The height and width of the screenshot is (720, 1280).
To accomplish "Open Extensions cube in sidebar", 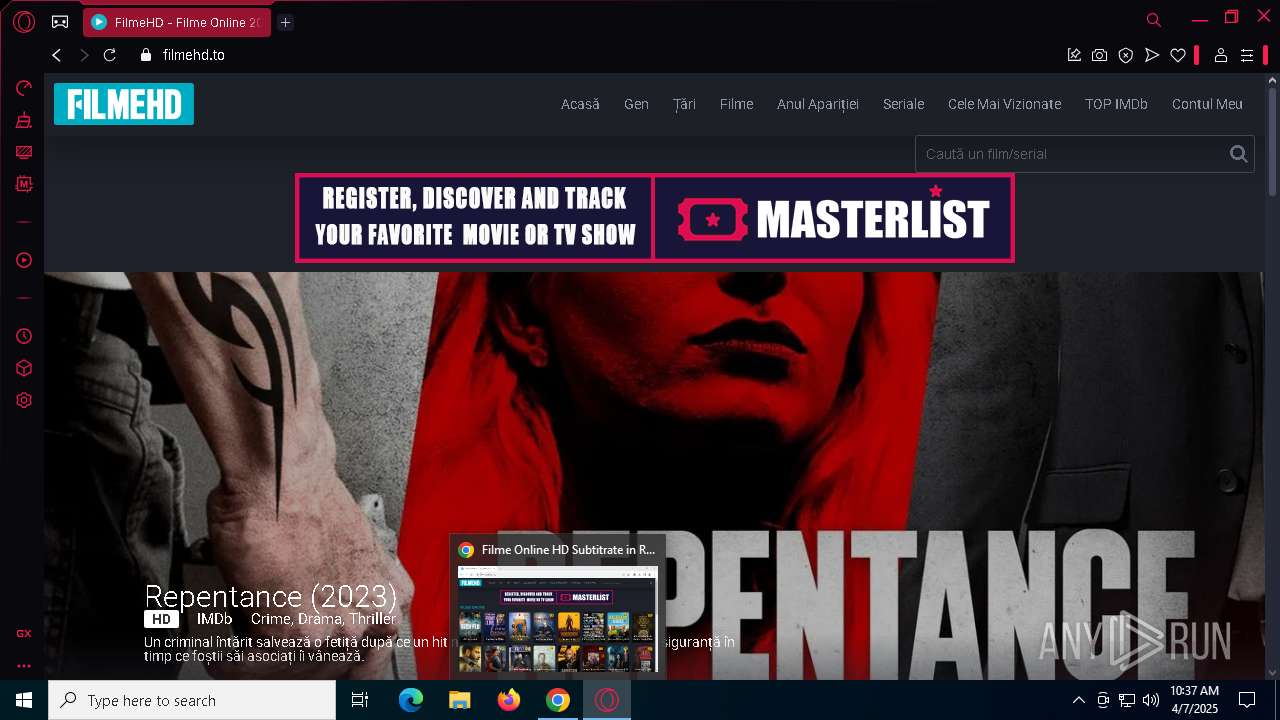I will pyautogui.click(x=24, y=368).
